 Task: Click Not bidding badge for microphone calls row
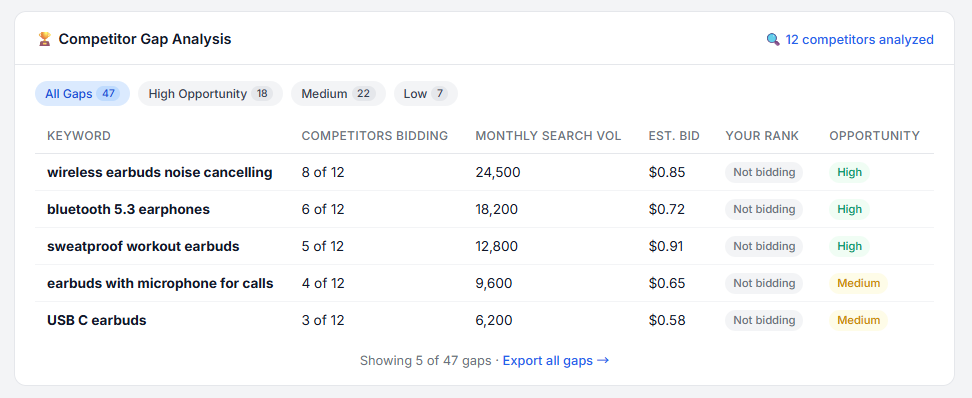(x=764, y=283)
